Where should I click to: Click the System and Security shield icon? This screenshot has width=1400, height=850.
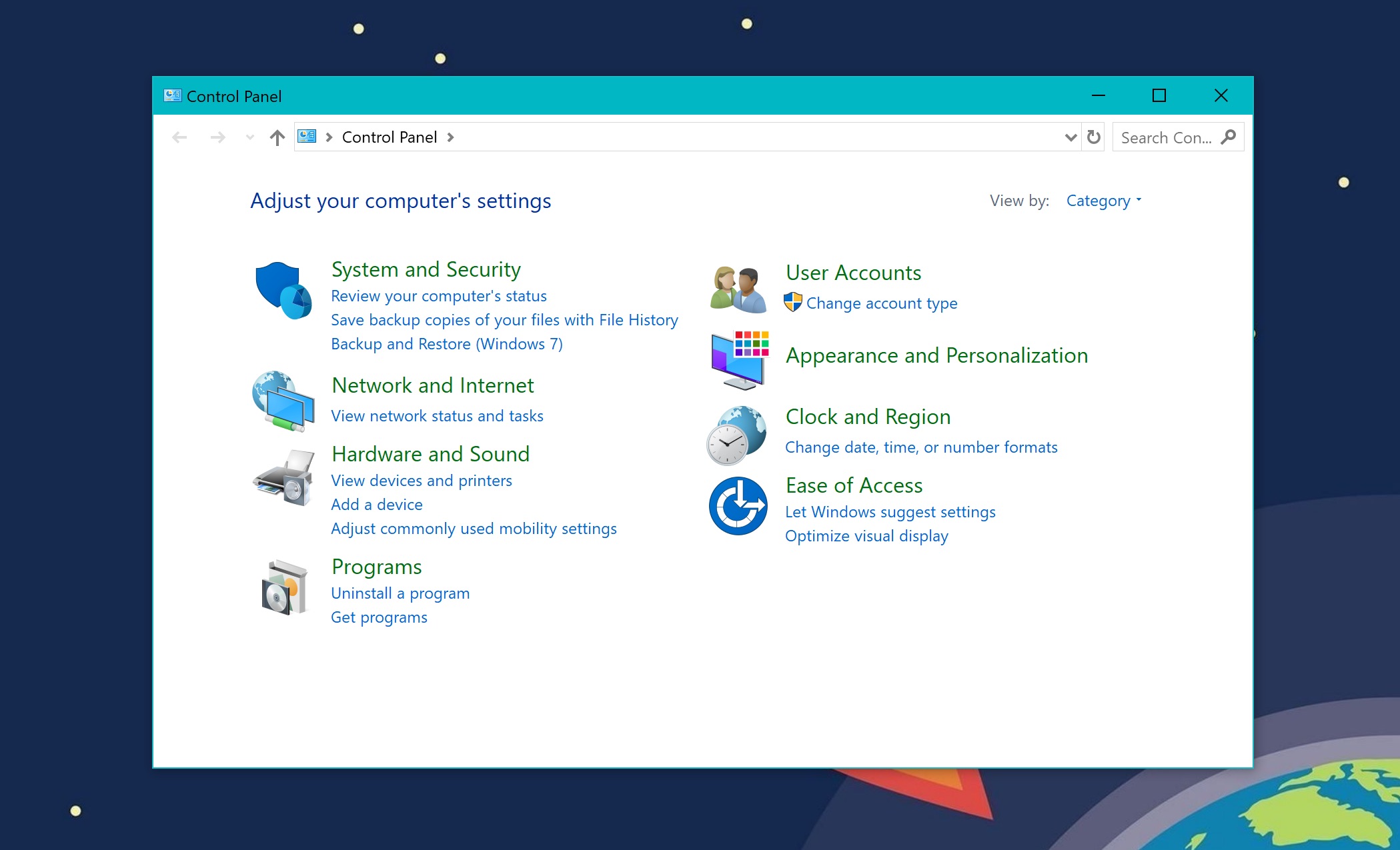283,291
